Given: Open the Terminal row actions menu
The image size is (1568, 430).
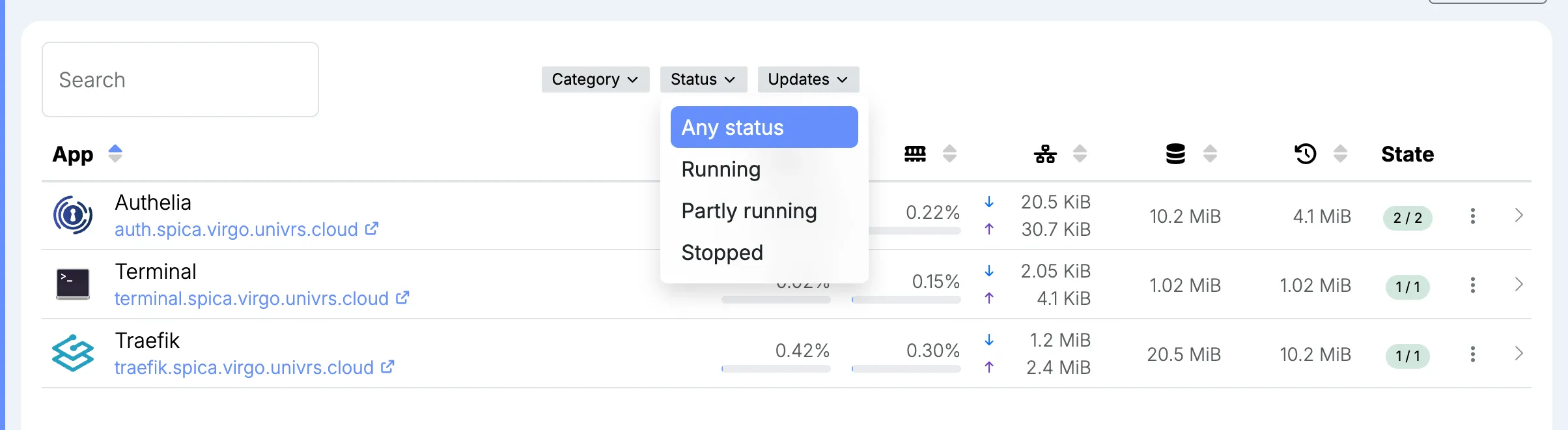Looking at the screenshot, I should (1473, 285).
